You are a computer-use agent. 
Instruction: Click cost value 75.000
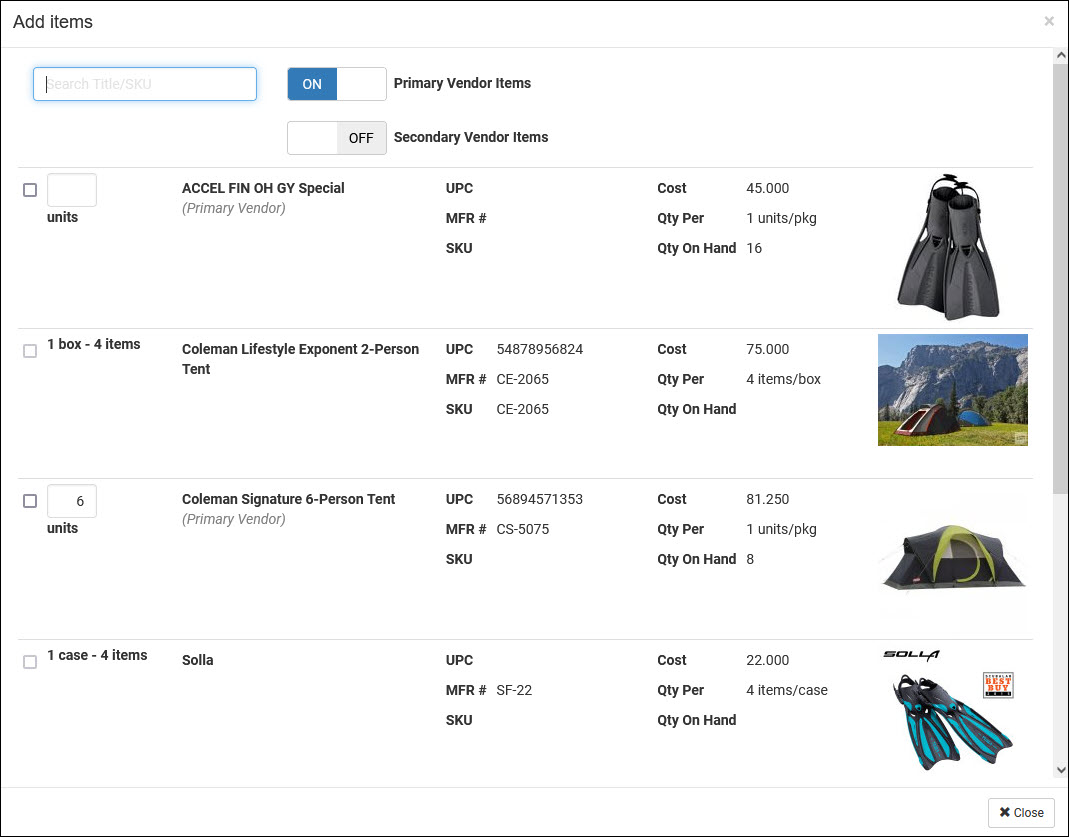pos(768,349)
